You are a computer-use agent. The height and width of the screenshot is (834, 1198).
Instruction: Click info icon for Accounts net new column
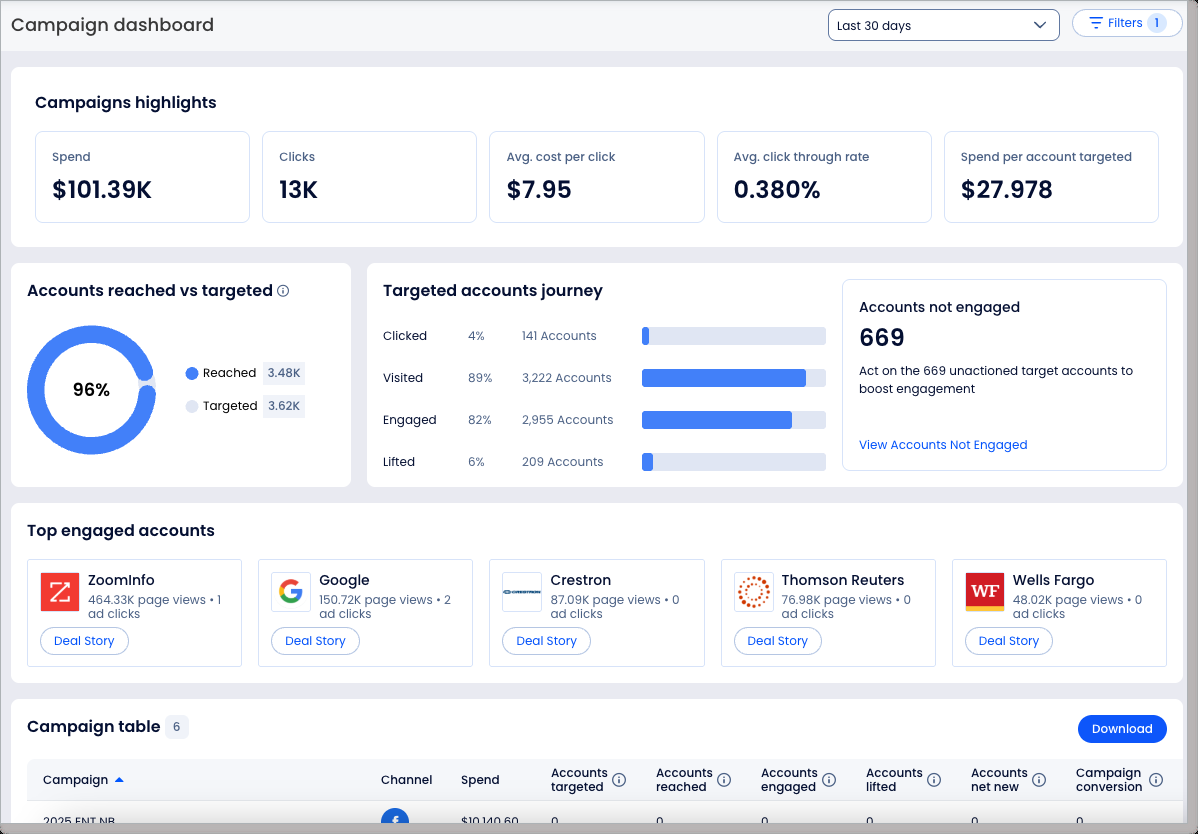coord(1039,780)
